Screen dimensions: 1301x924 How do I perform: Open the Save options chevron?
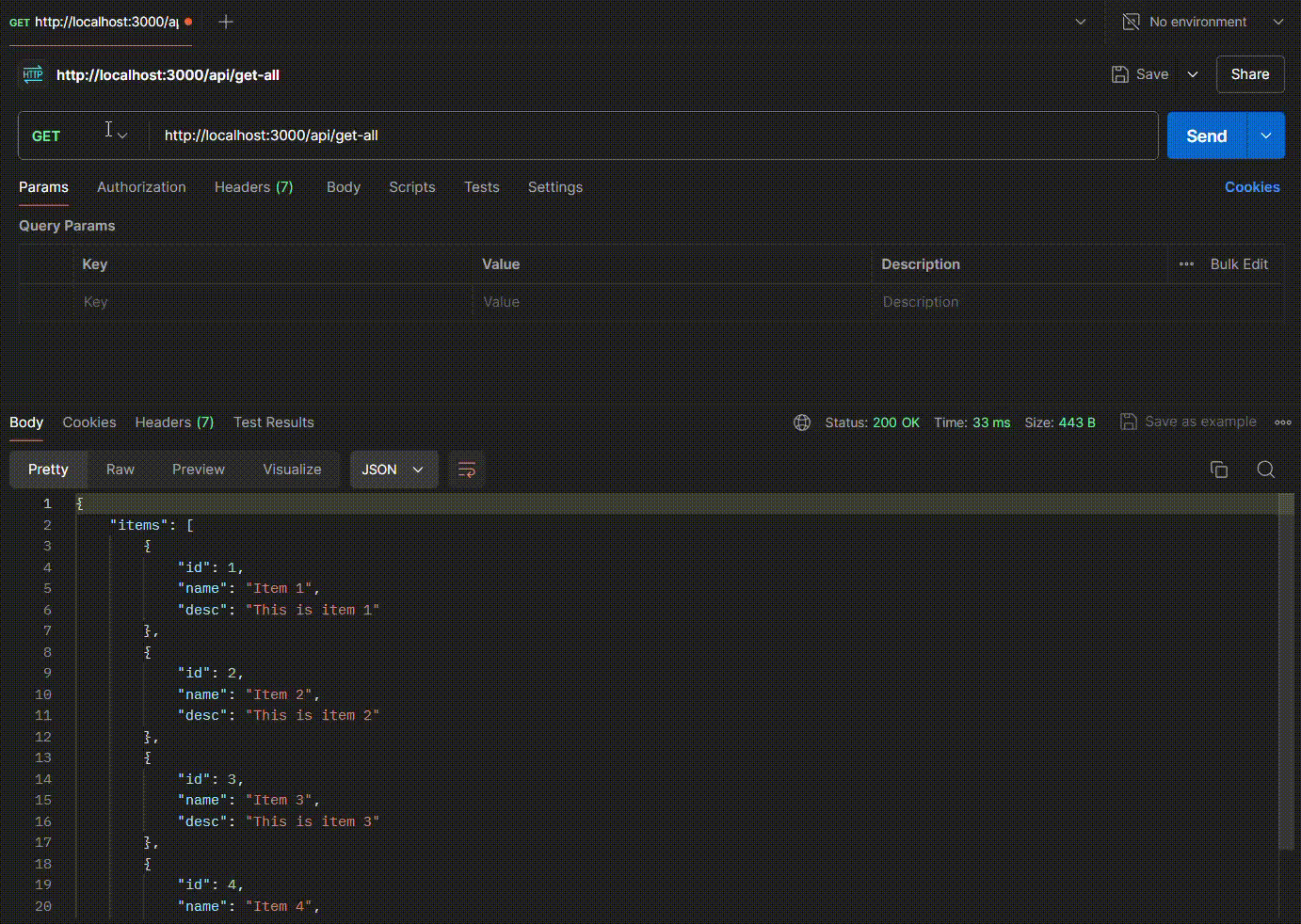point(1193,74)
